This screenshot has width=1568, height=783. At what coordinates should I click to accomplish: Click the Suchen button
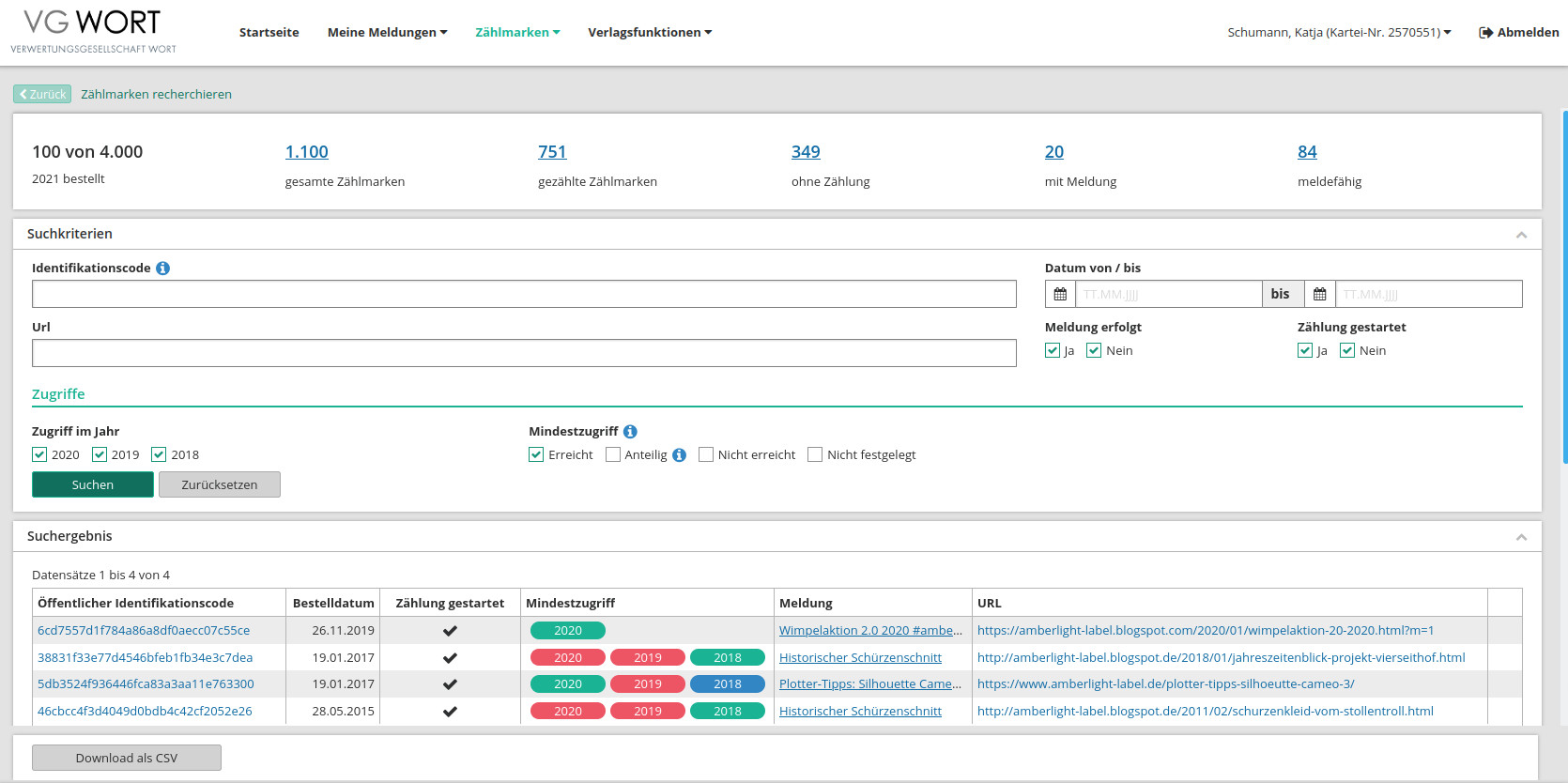click(x=93, y=484)
